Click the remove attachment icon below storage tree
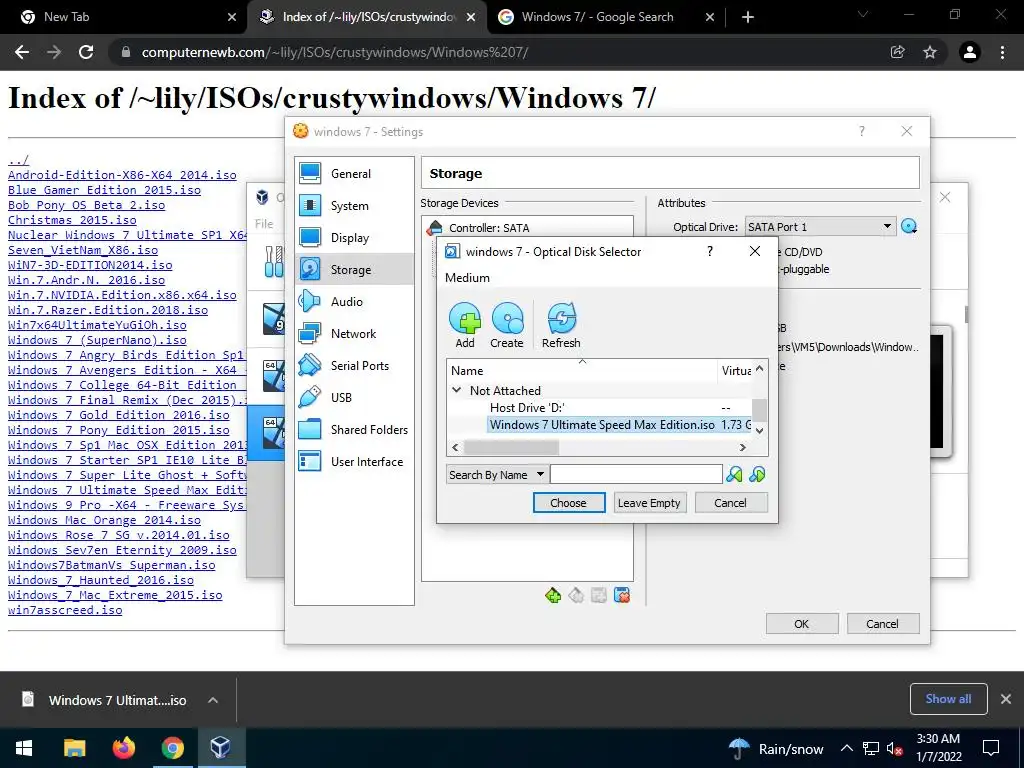Viewport: 1024px width, 768px height. click(x=622, y=595)
